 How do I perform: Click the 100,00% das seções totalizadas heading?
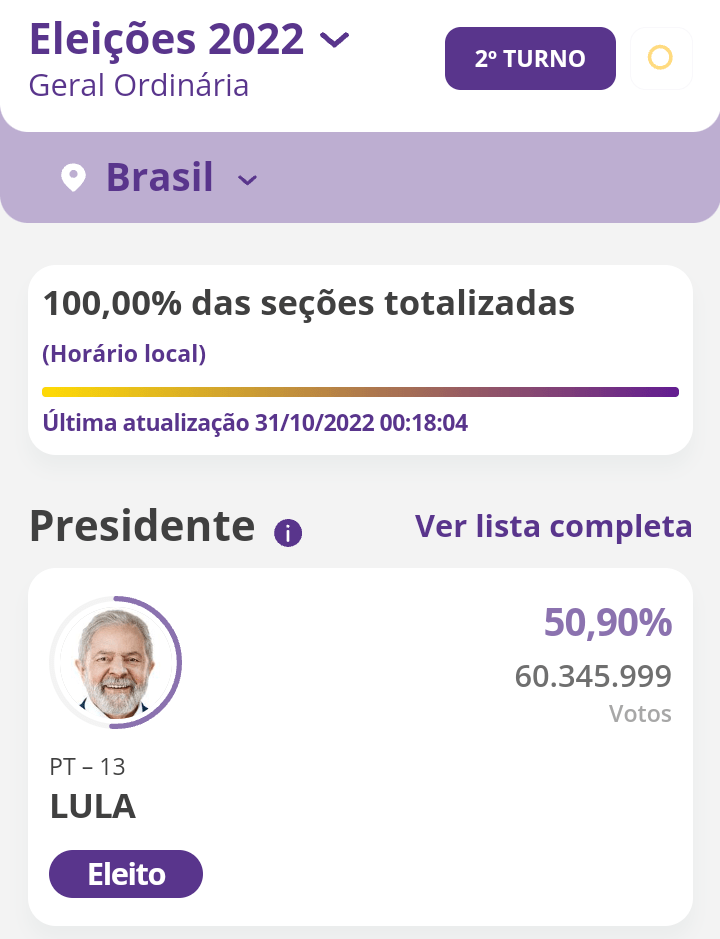[x=309, y=302]
